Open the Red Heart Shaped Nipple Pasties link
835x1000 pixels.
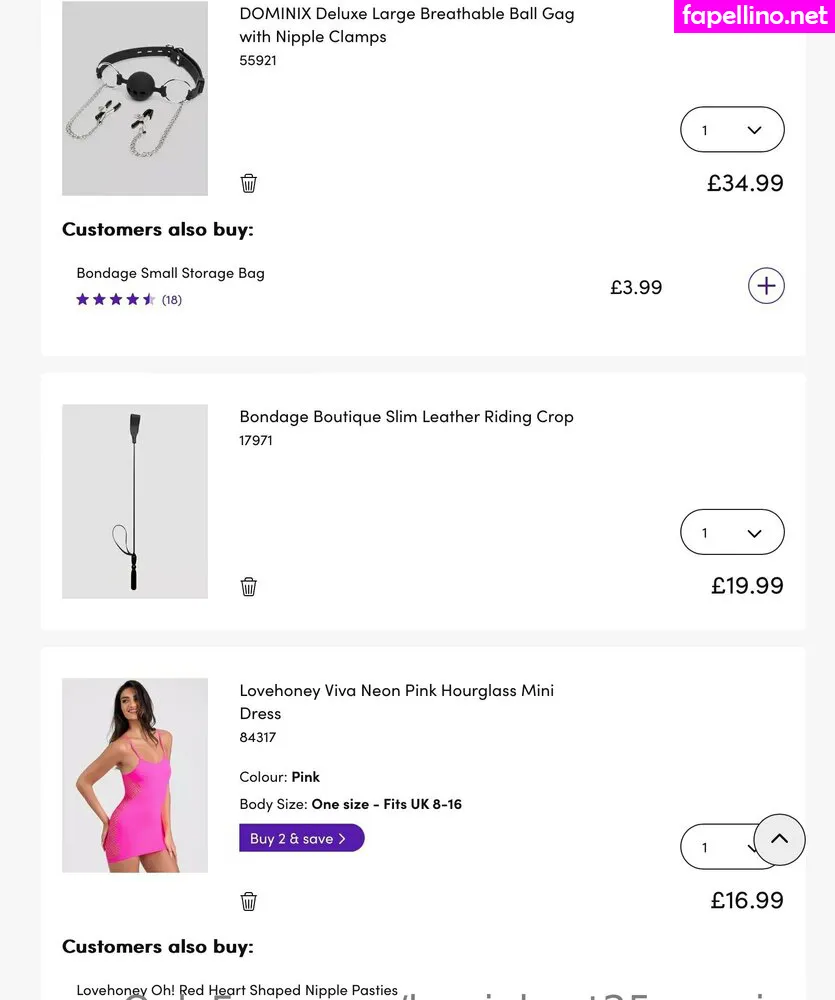237,990
